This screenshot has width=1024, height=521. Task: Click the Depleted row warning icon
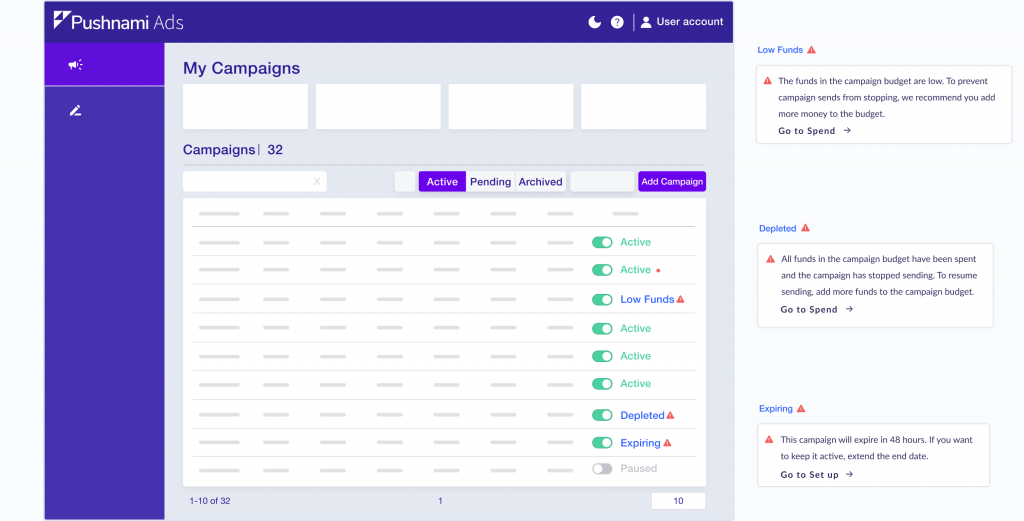[671, 415]
